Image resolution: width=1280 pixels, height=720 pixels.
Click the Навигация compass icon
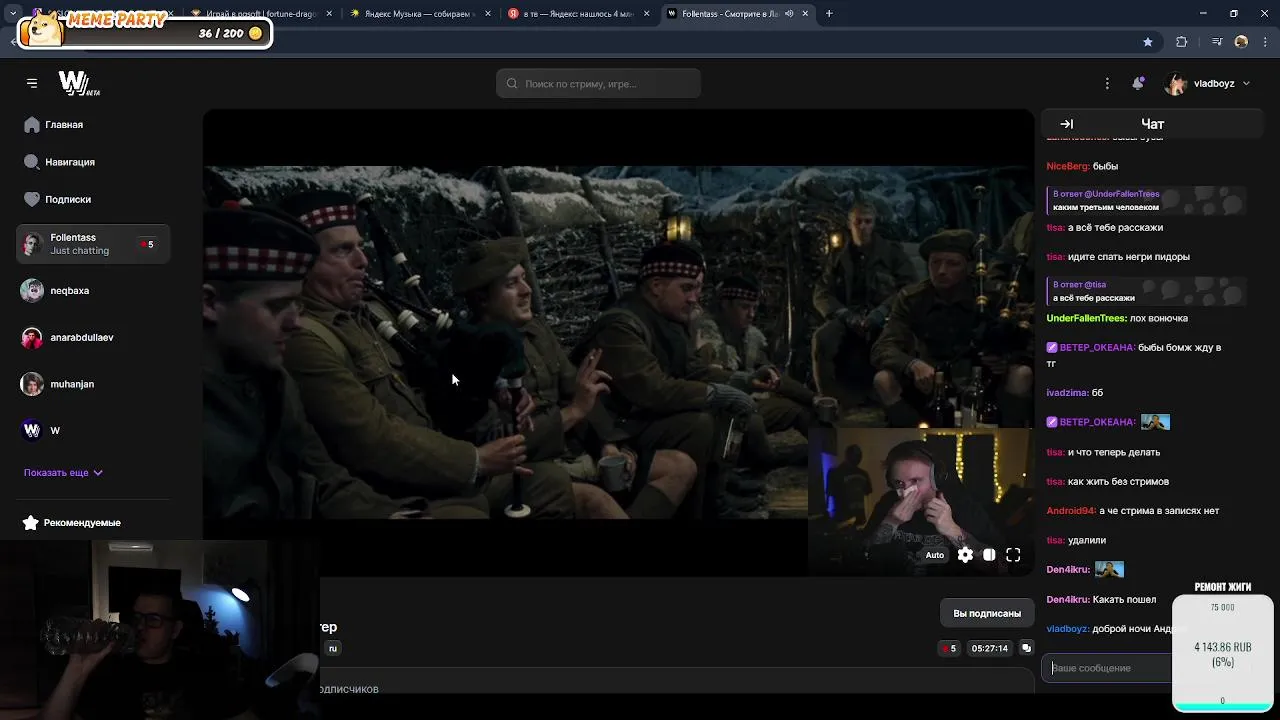tap(32, 162)
